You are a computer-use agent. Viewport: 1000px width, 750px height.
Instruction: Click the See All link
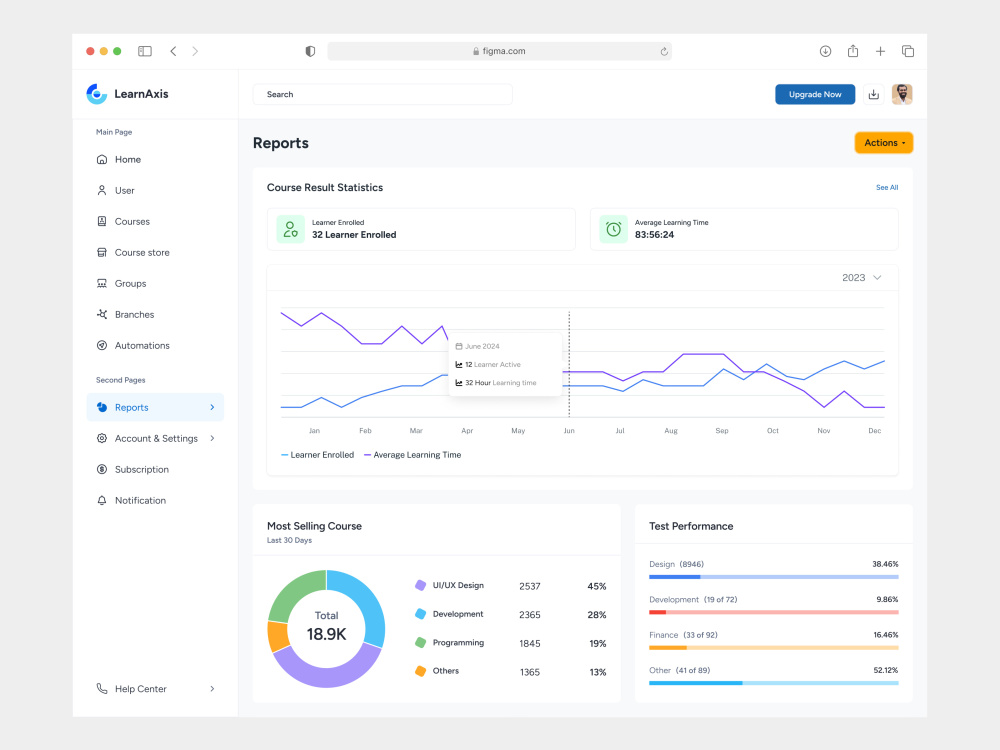tap(886, 188)
